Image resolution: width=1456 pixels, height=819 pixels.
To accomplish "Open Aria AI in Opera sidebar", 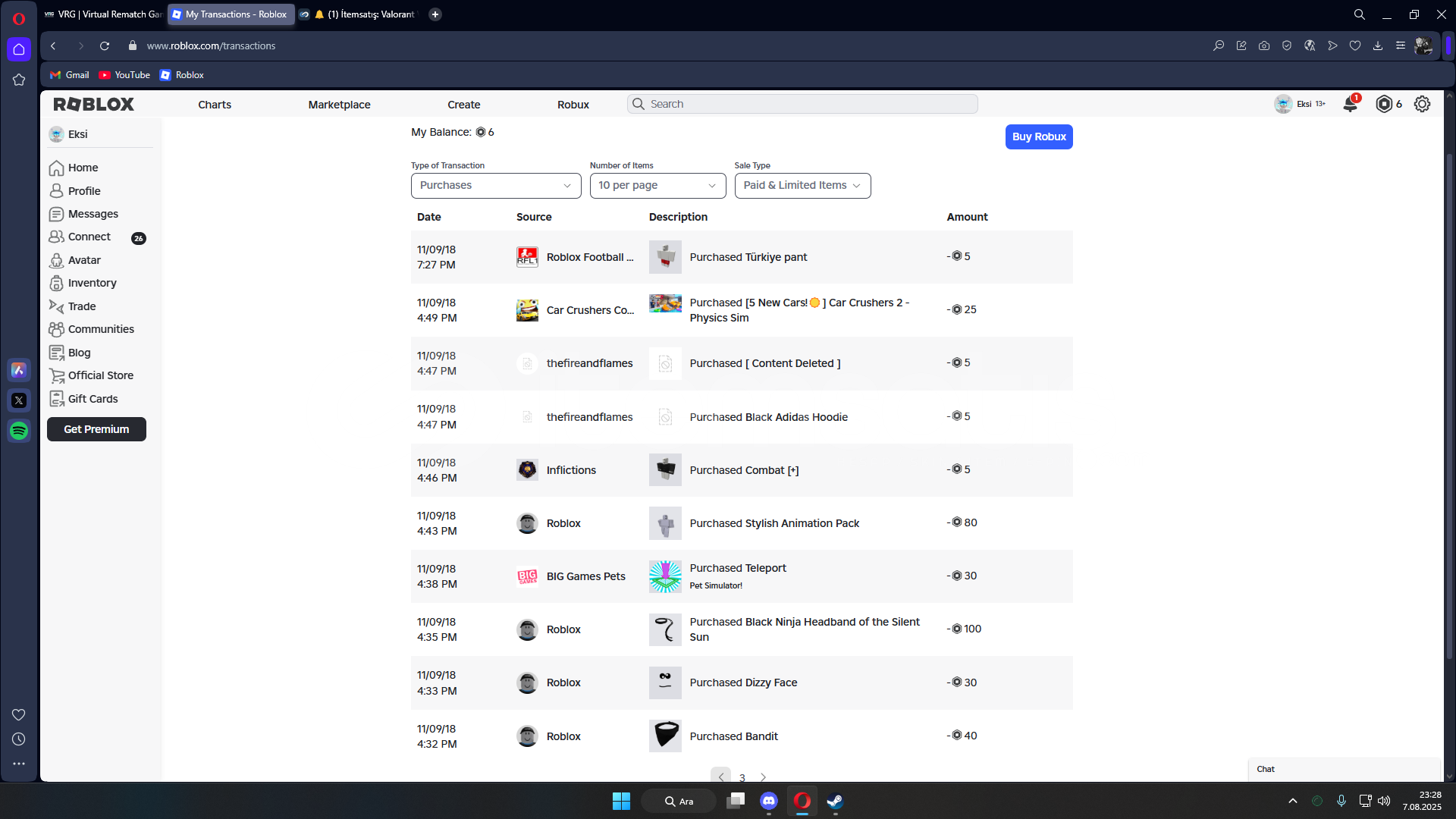I will pyautogui.click(x=19, y=370).
